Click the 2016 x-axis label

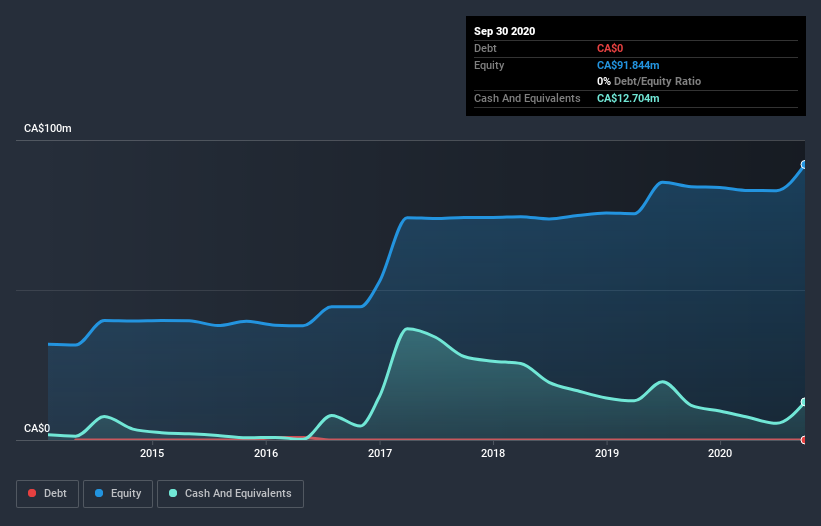[266, 453]
